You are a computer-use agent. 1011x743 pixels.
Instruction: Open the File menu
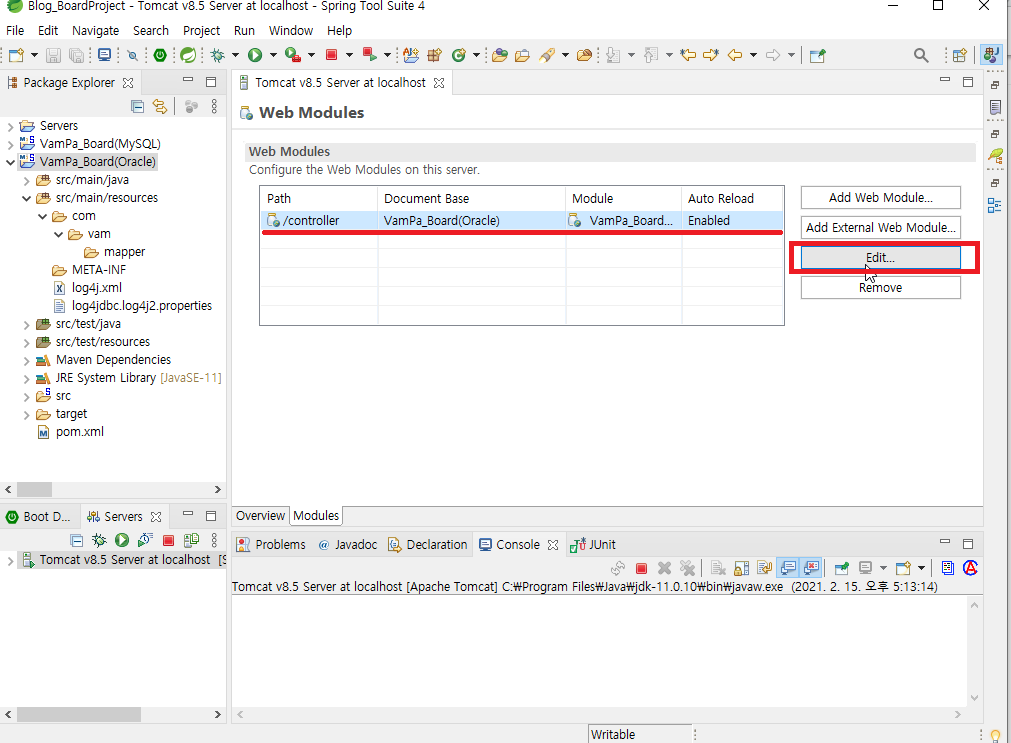click(15, 30)
